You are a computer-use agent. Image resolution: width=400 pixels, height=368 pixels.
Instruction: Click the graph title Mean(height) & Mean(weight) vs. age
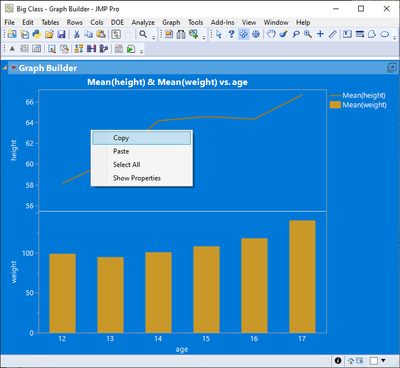pyautogui.click(x=167, y=82)
